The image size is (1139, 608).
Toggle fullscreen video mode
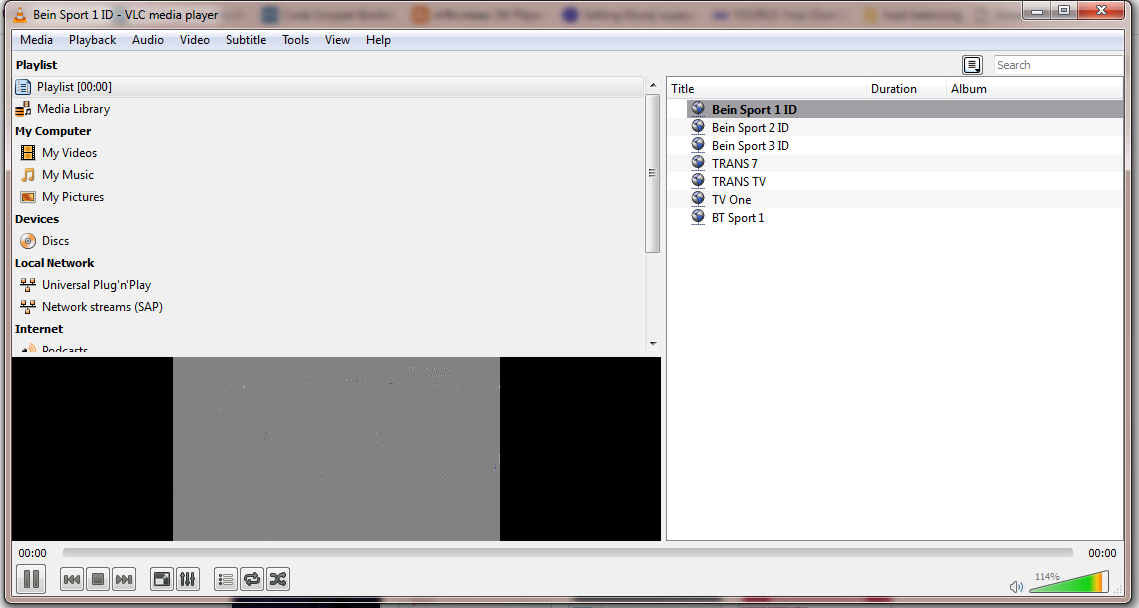(x=162, y=579)
